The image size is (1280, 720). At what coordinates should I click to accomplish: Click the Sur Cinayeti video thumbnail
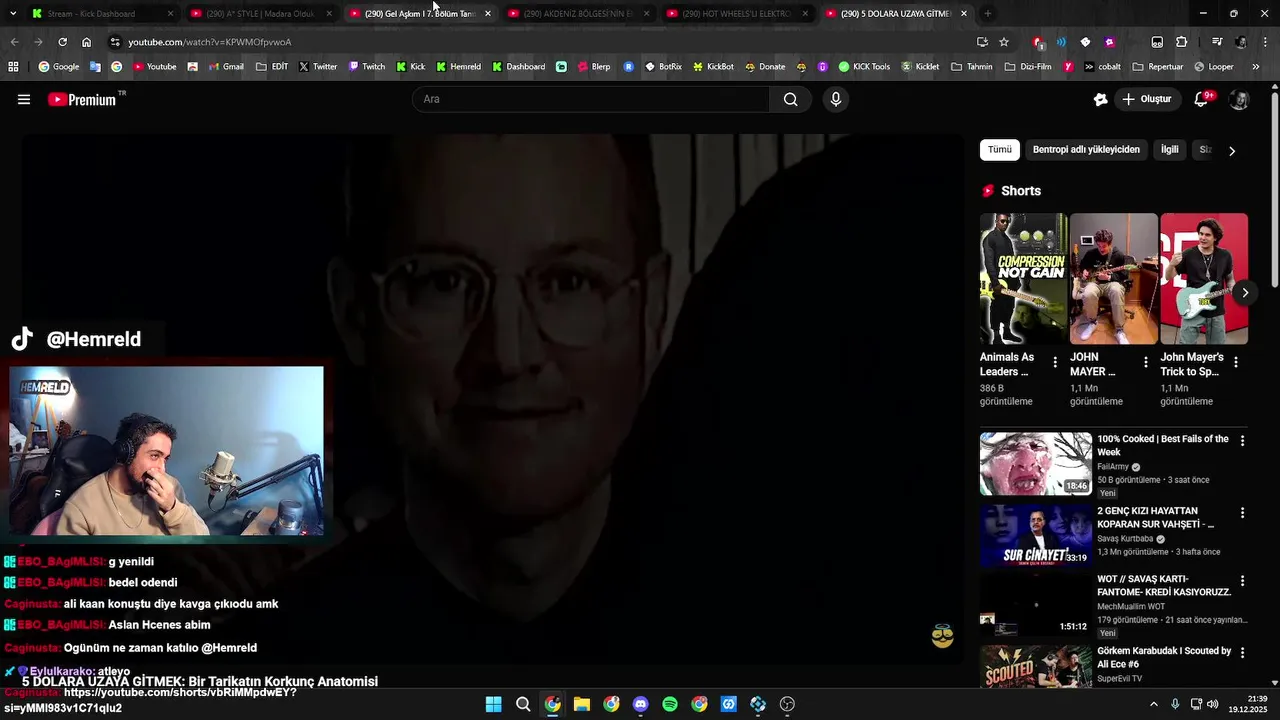point(1036,536)
